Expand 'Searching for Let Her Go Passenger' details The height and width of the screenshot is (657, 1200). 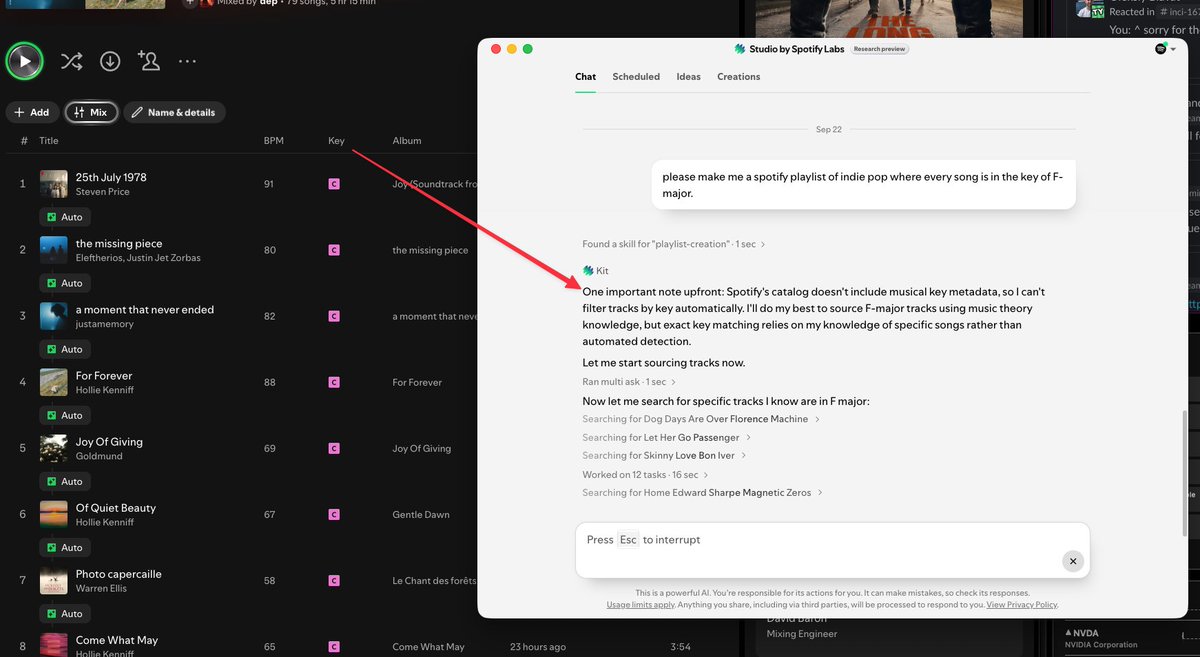(667, 437)
